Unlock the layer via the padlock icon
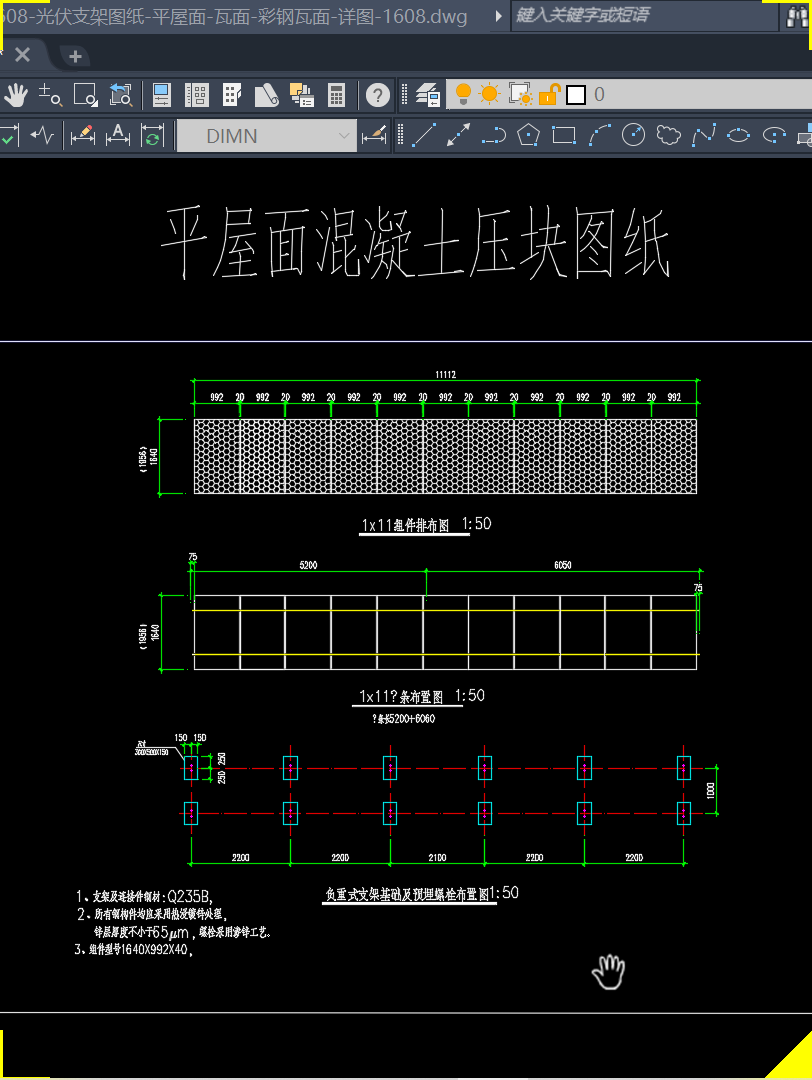 (x=548, y=94)
